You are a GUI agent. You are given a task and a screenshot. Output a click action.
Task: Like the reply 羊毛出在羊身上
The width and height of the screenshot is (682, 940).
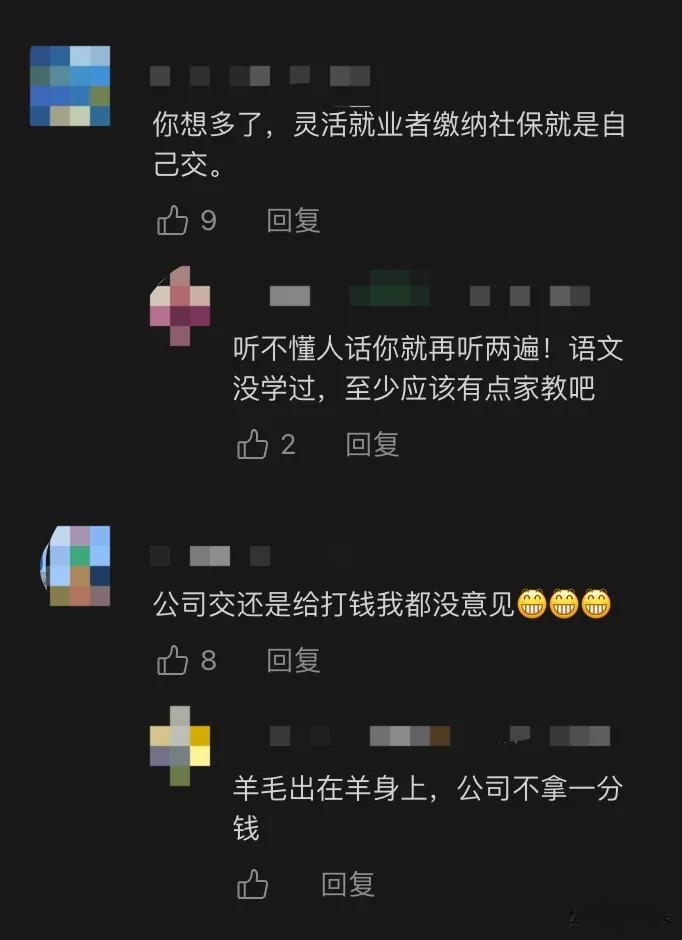click(x=252, y=884)
